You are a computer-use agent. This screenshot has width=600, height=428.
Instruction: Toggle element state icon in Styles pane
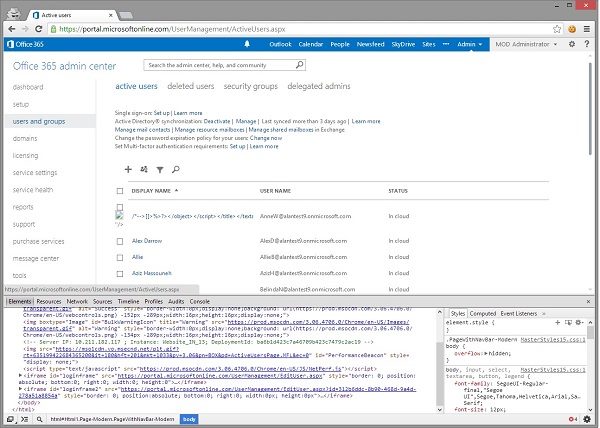point(568,322)
